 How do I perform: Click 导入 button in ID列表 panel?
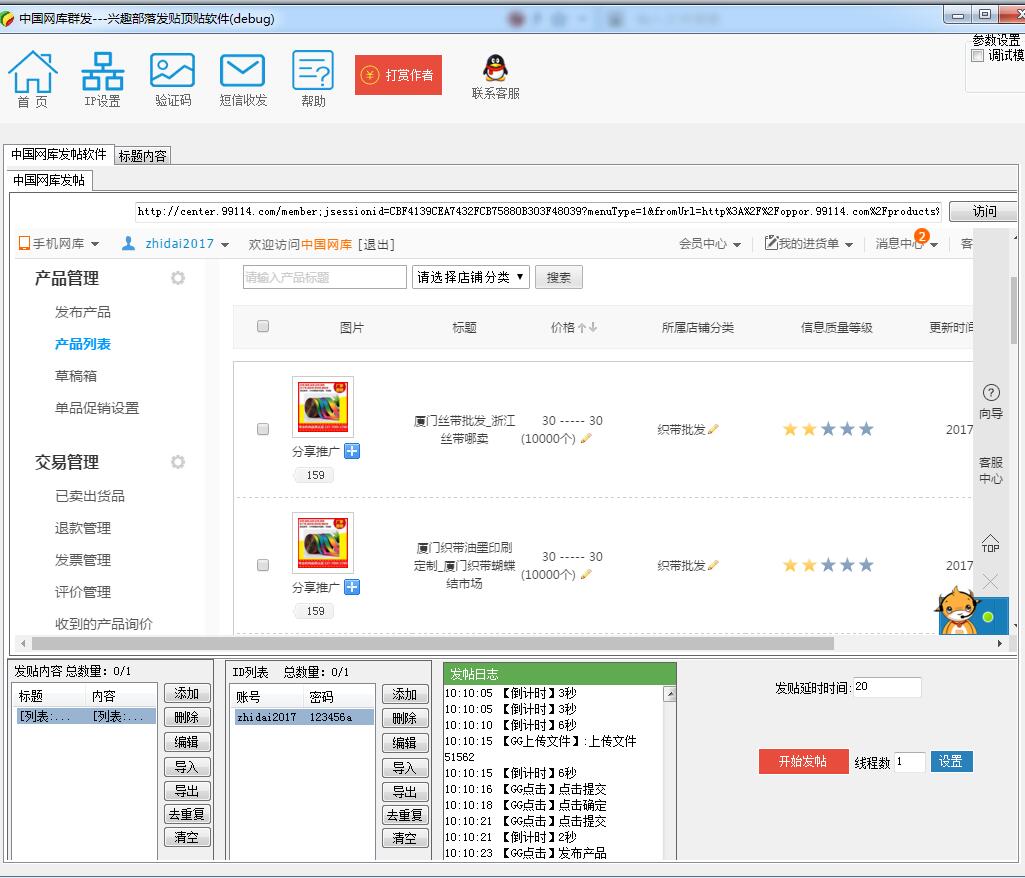coord(405,768)
